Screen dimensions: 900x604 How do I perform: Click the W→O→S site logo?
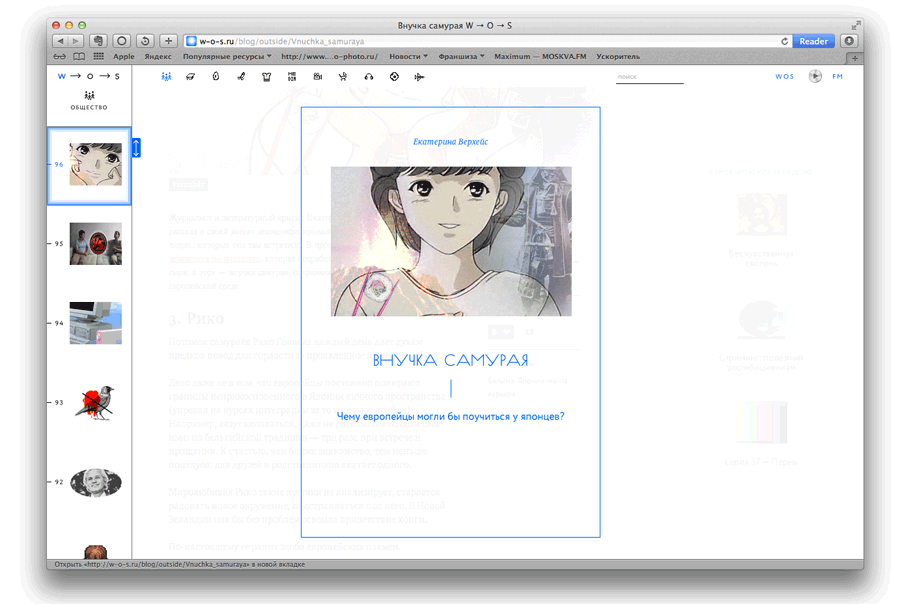coord(89,76)
